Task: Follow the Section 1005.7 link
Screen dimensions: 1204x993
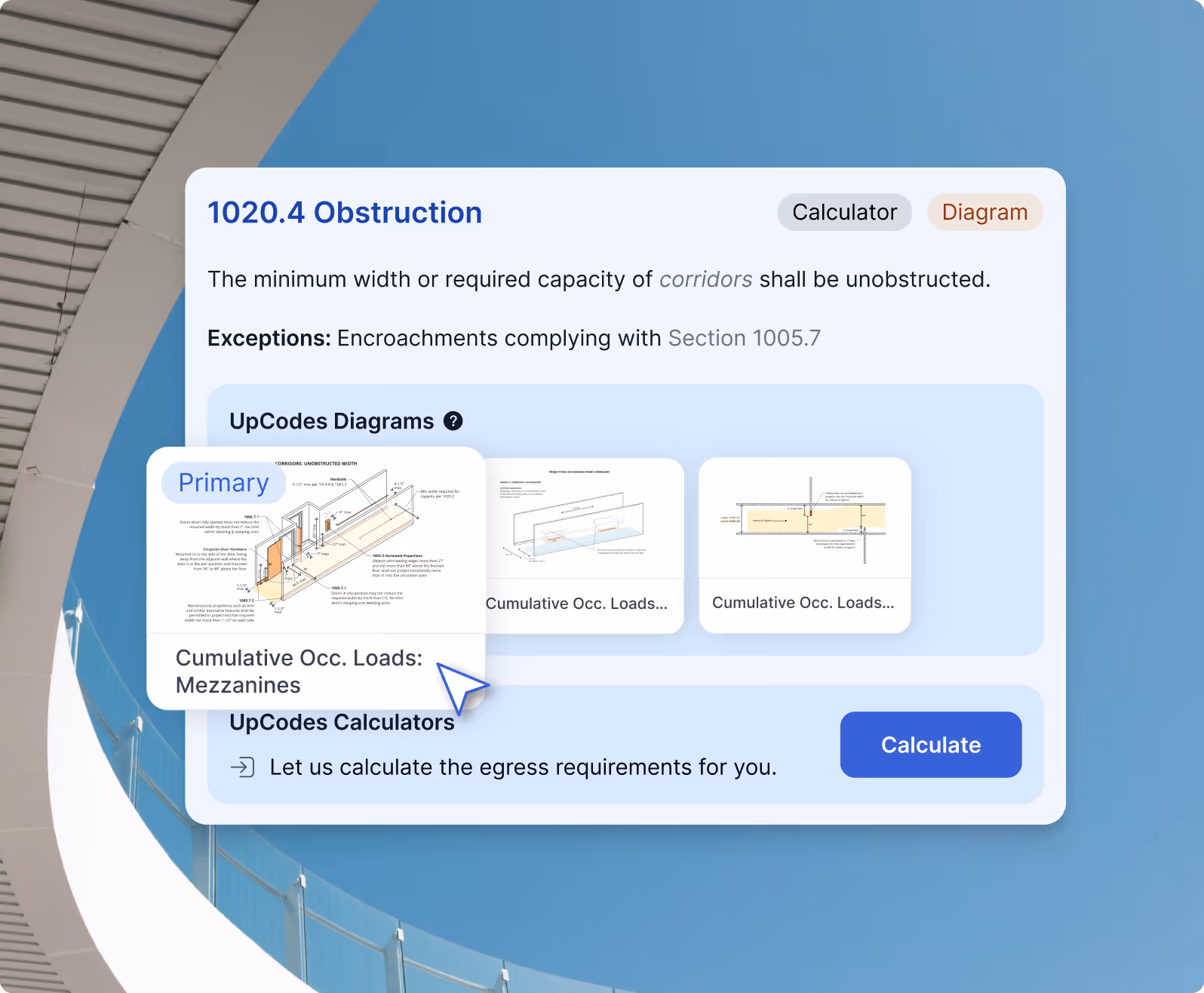Action: [745, 338]
